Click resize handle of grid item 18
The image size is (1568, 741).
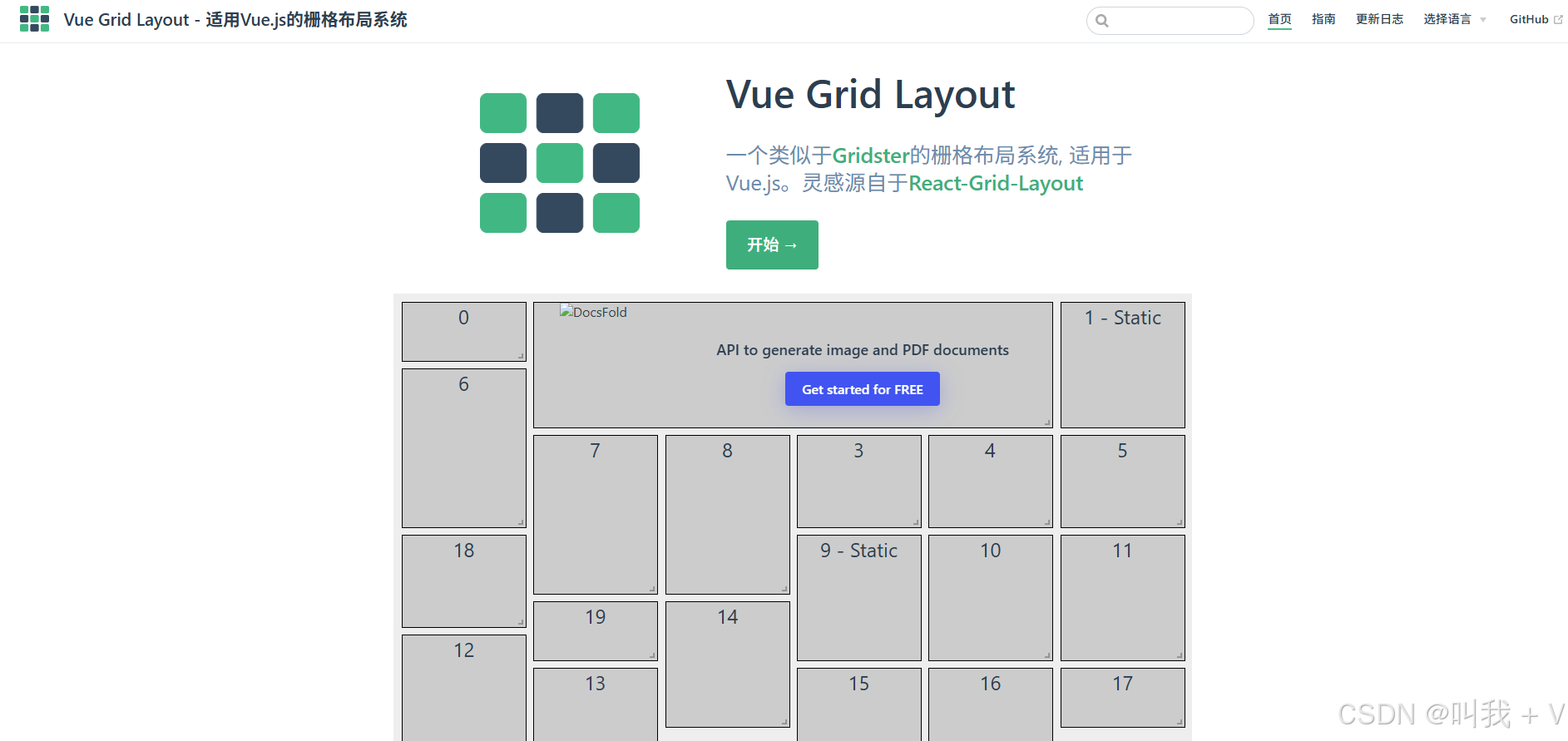coord(521,622)
